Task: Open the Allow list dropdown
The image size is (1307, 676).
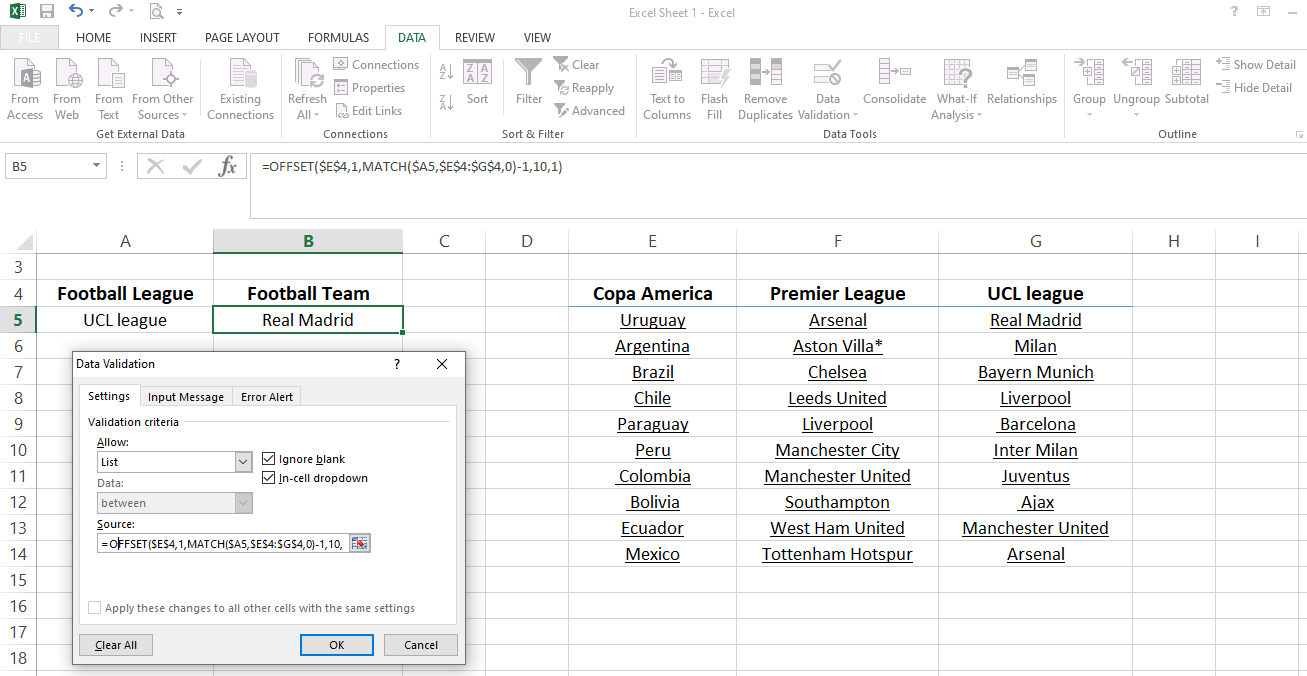Action: pyautogui.click(x=243, y=462)
